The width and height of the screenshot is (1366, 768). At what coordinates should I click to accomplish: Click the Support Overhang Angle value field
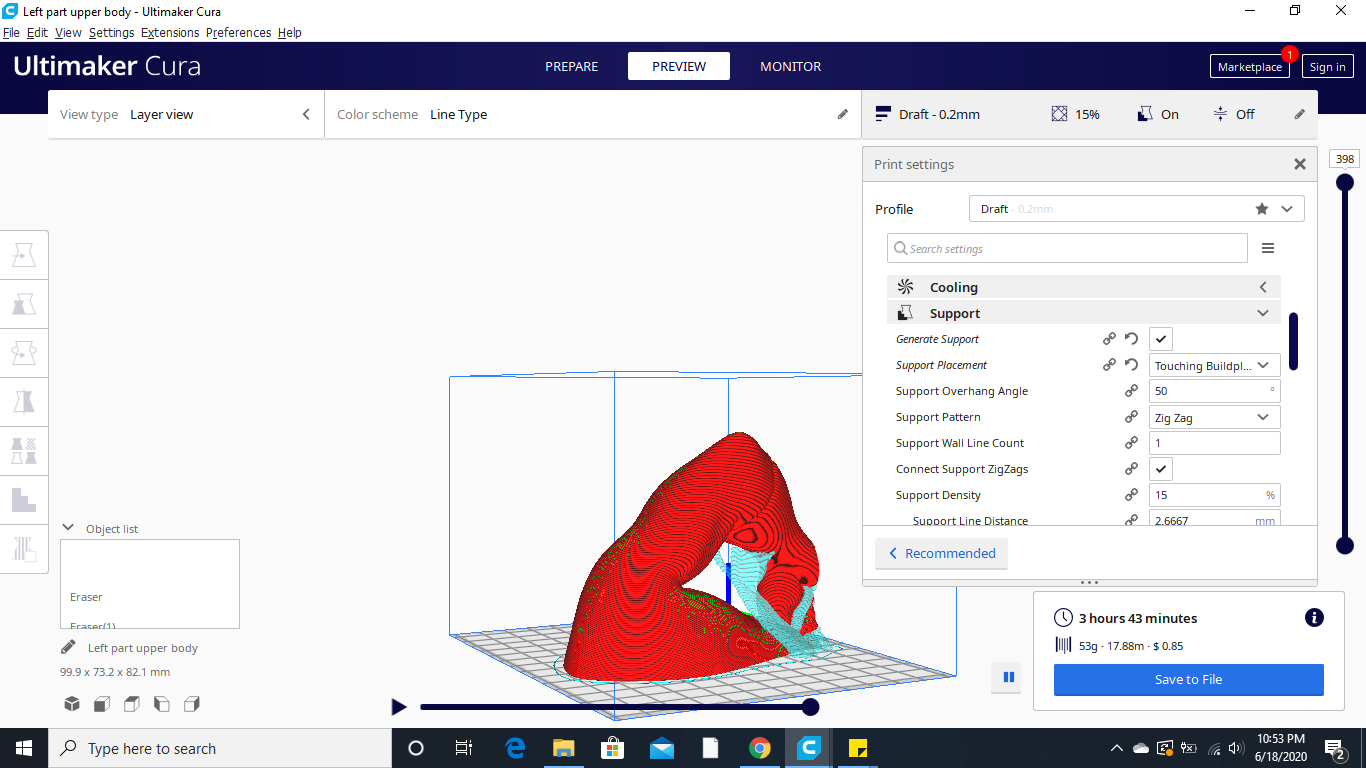pos(1214,391)
